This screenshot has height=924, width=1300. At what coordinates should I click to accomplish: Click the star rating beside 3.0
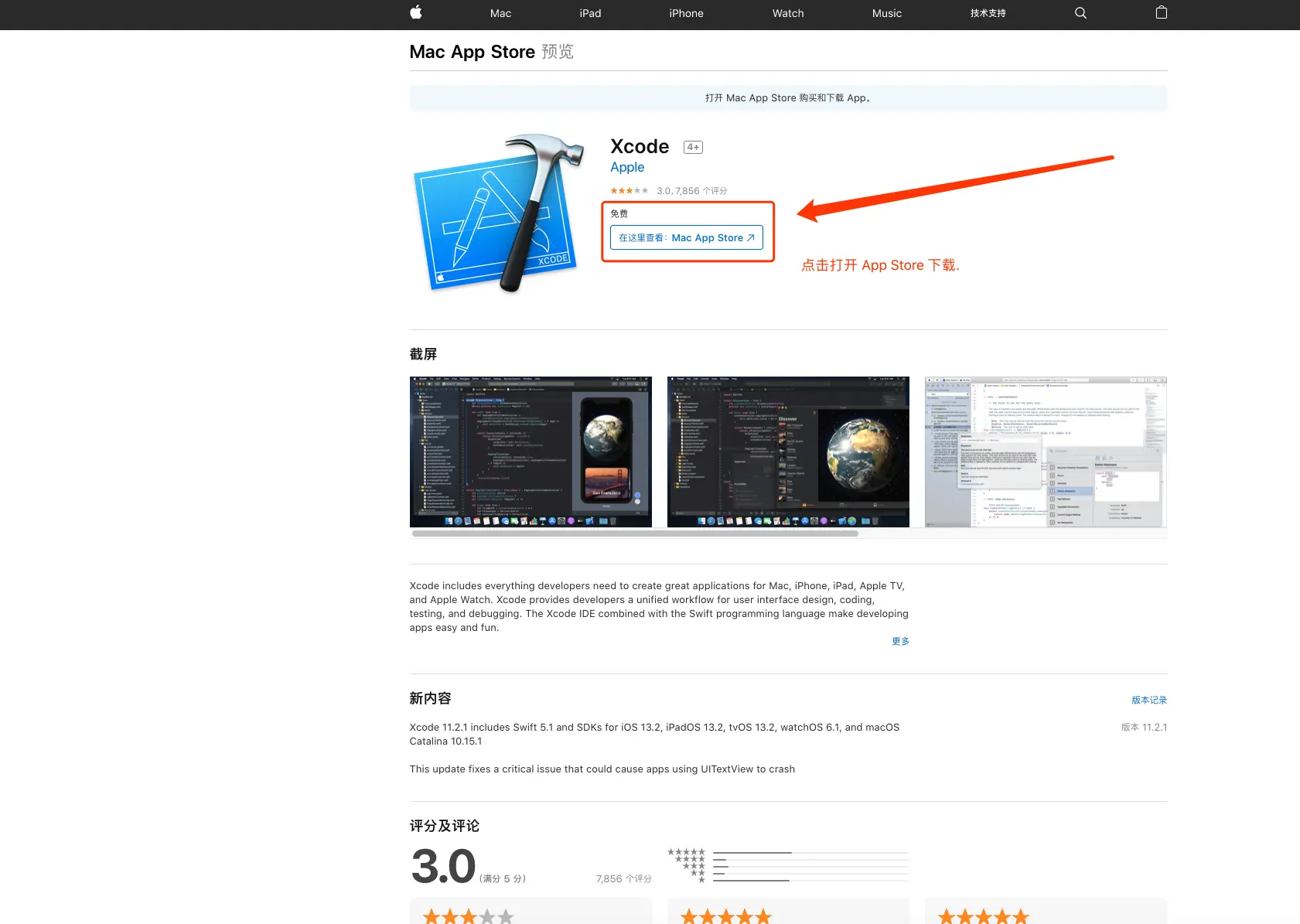(630, 190)
